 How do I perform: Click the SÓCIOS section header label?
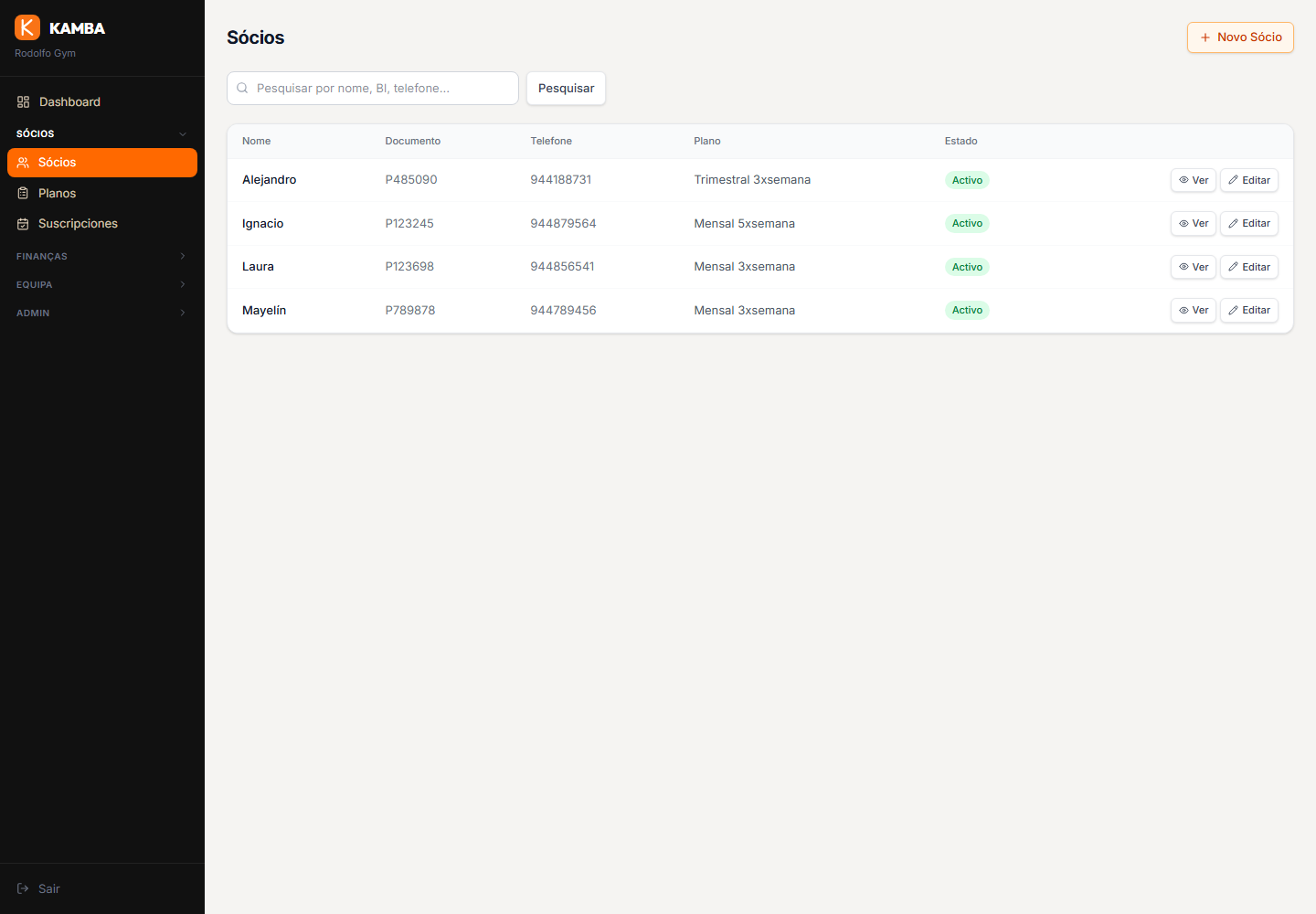tap(36, 133)
